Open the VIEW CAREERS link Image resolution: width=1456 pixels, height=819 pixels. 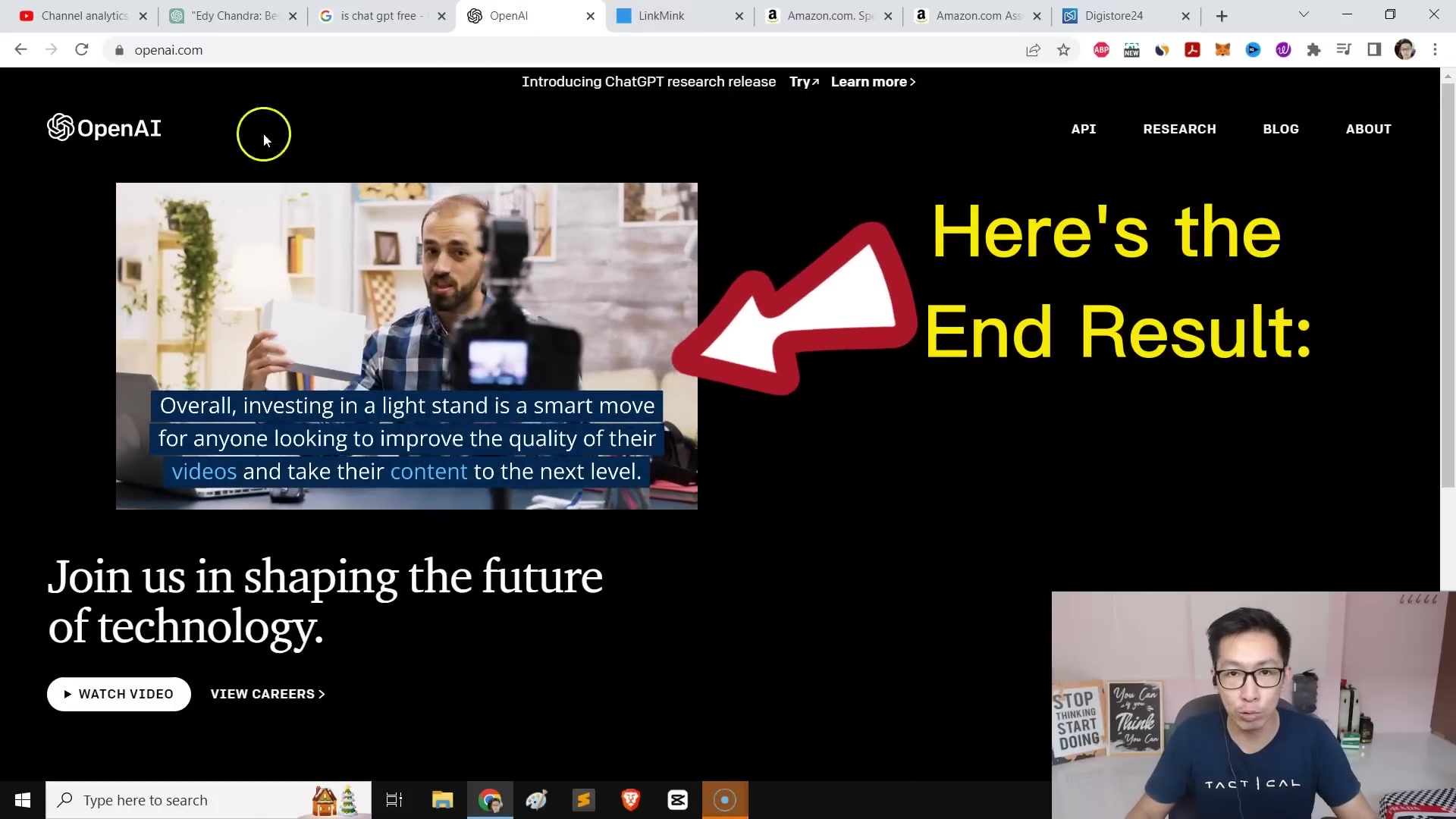(x=268, y=694)
